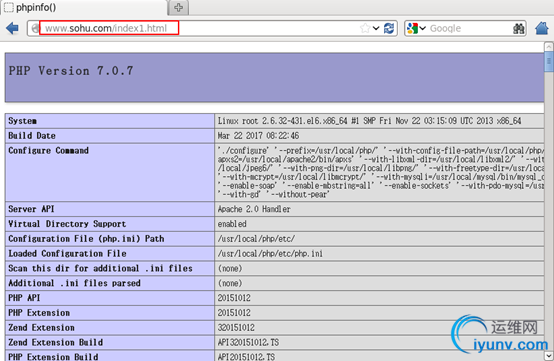
Task: Select the Build Date row label
Action: (32, 136)
